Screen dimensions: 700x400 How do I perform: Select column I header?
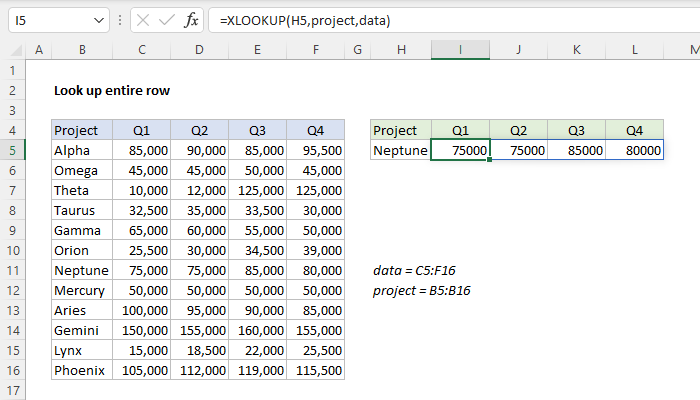tap(460, 50)
